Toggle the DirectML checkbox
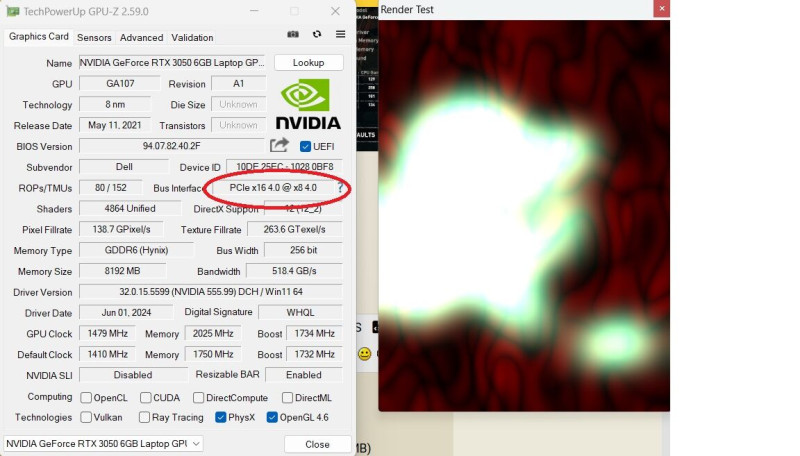The image size is (800, 456). (287, 397)
